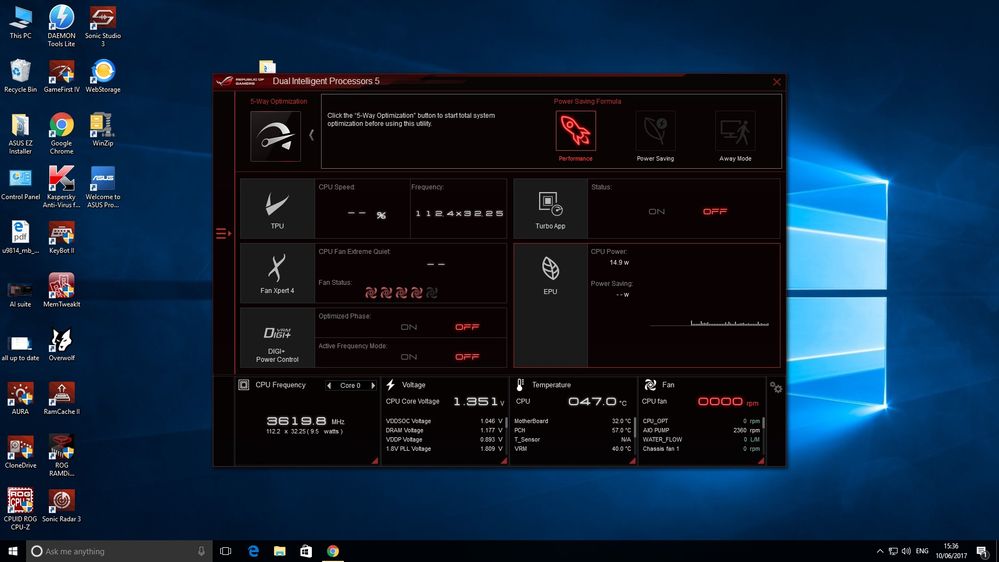Open ROG RAMDisk desktop icon
Viewport: 999px width, 562px height.
tap(61, 456)
